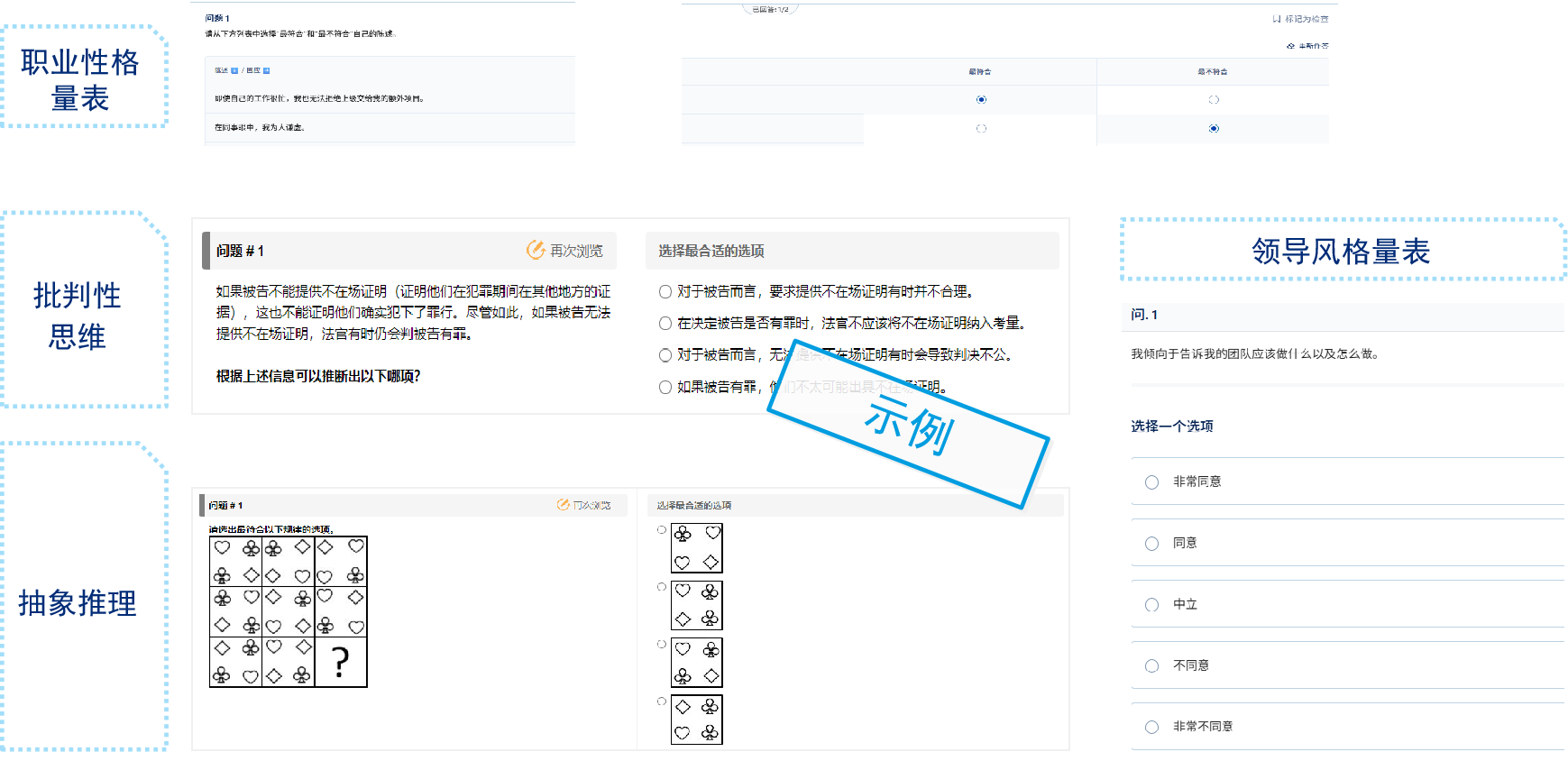This screenshot has width=1568, height=761.
Task: Click the blue 示例 stamp
Action: click(909, 426)
